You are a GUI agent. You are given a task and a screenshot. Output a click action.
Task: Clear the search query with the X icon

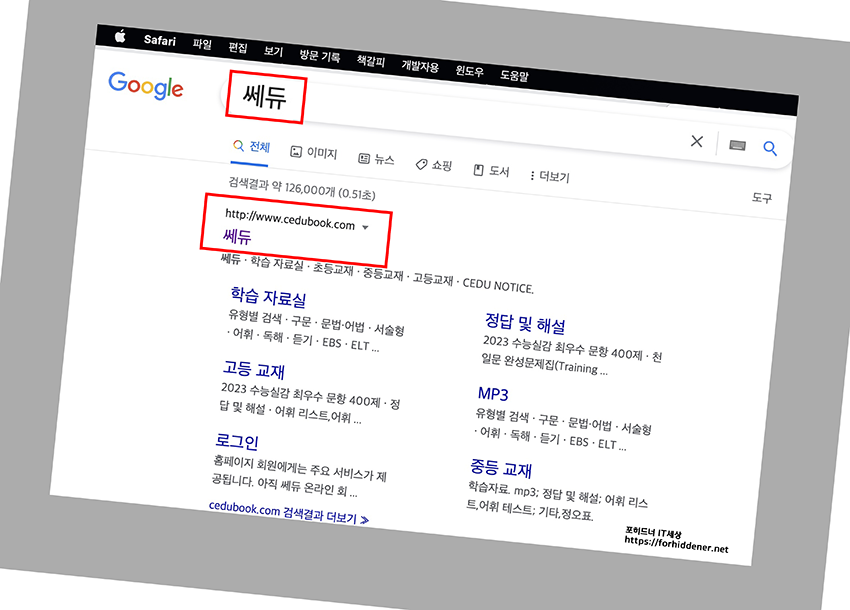pos(697,142)
